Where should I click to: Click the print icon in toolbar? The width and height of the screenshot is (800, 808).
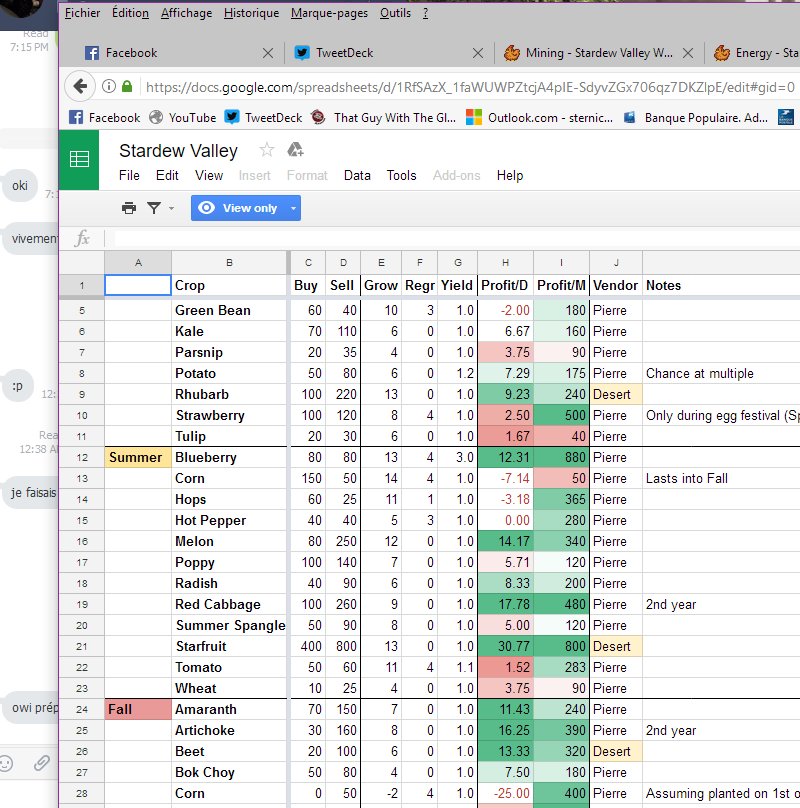129,208
